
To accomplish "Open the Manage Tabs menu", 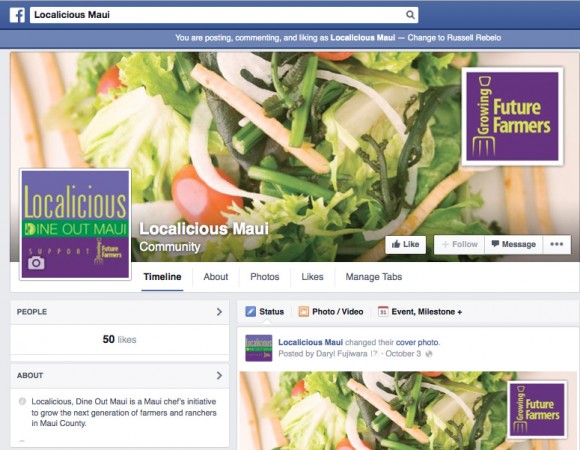I will (x=374, y=277).
